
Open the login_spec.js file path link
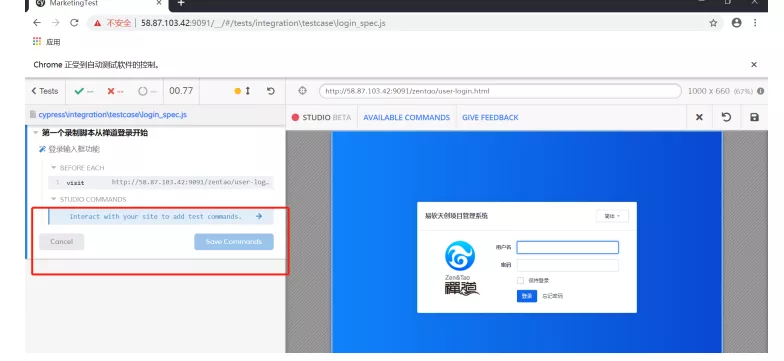coord(112,114)
